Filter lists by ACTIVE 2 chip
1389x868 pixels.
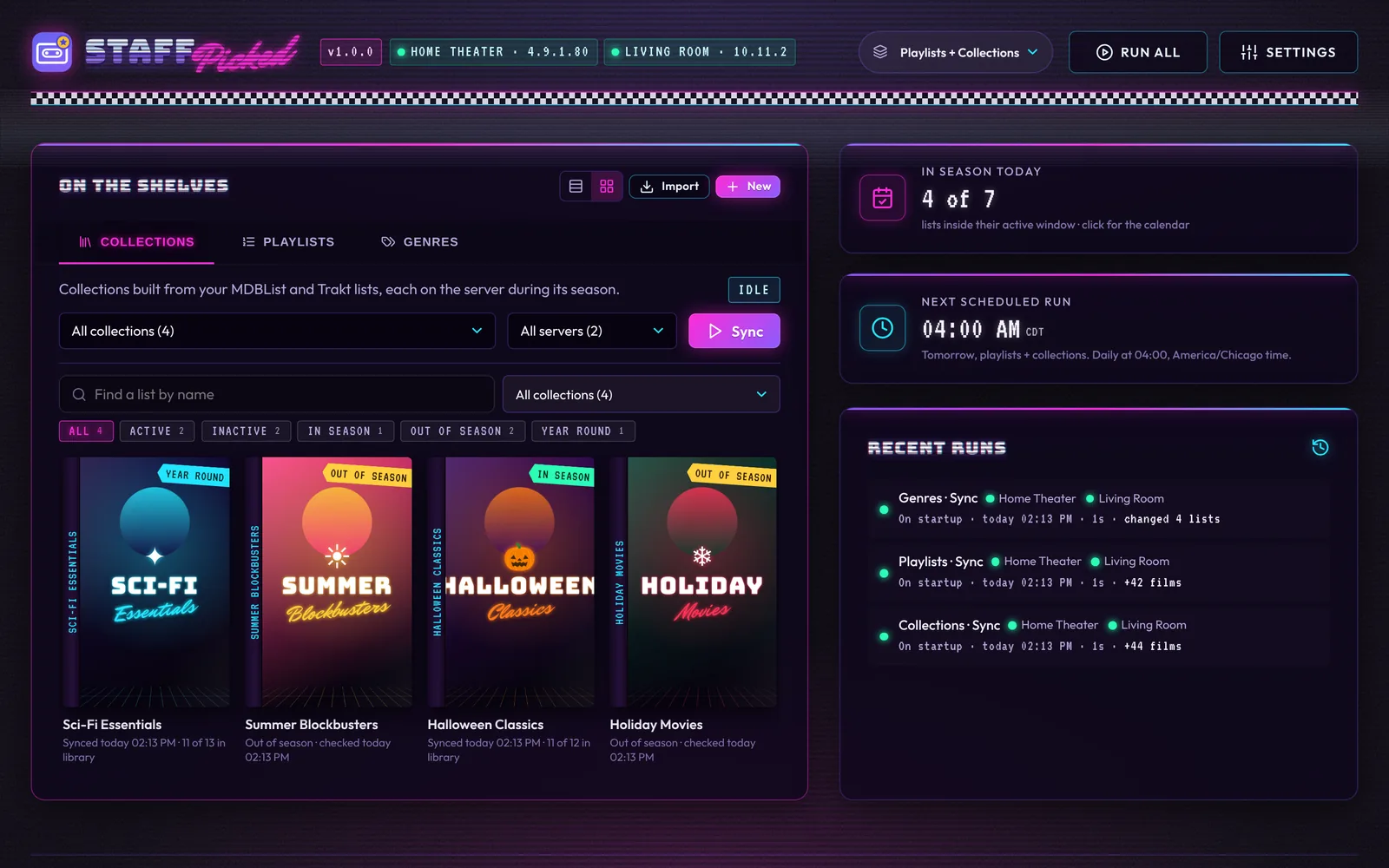tap(157, 431)
